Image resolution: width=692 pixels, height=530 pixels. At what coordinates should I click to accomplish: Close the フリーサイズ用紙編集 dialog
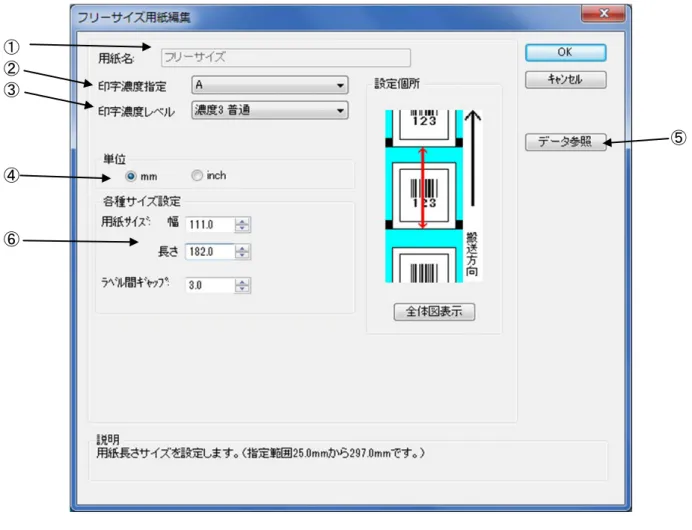tap(603, 14)
